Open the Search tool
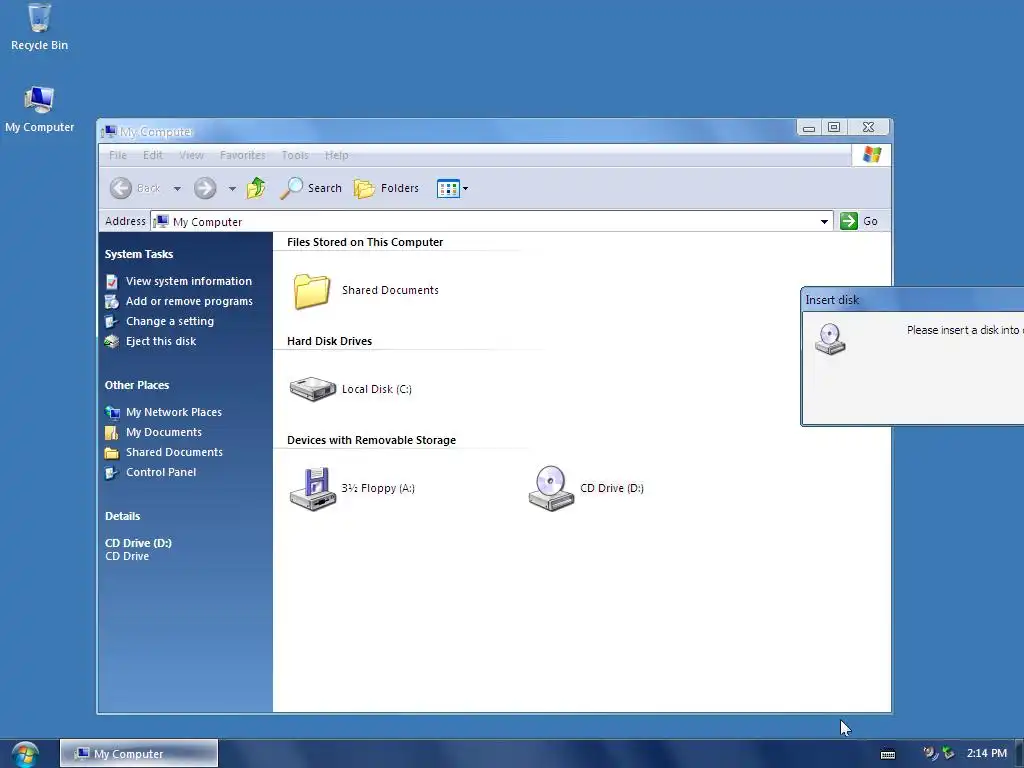Viewport: 1024px width, 768px height. click(x=311, y=188)
